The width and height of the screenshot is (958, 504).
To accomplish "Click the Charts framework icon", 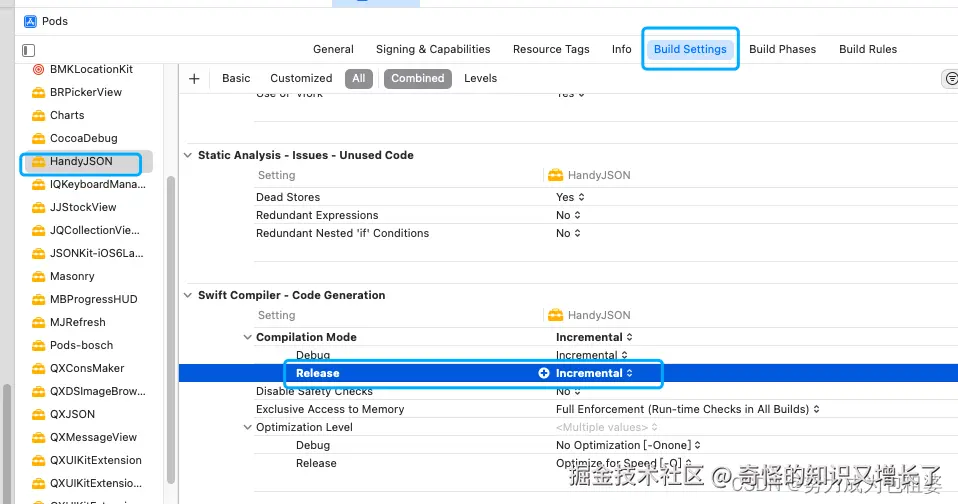I will (x=38, y=115).
